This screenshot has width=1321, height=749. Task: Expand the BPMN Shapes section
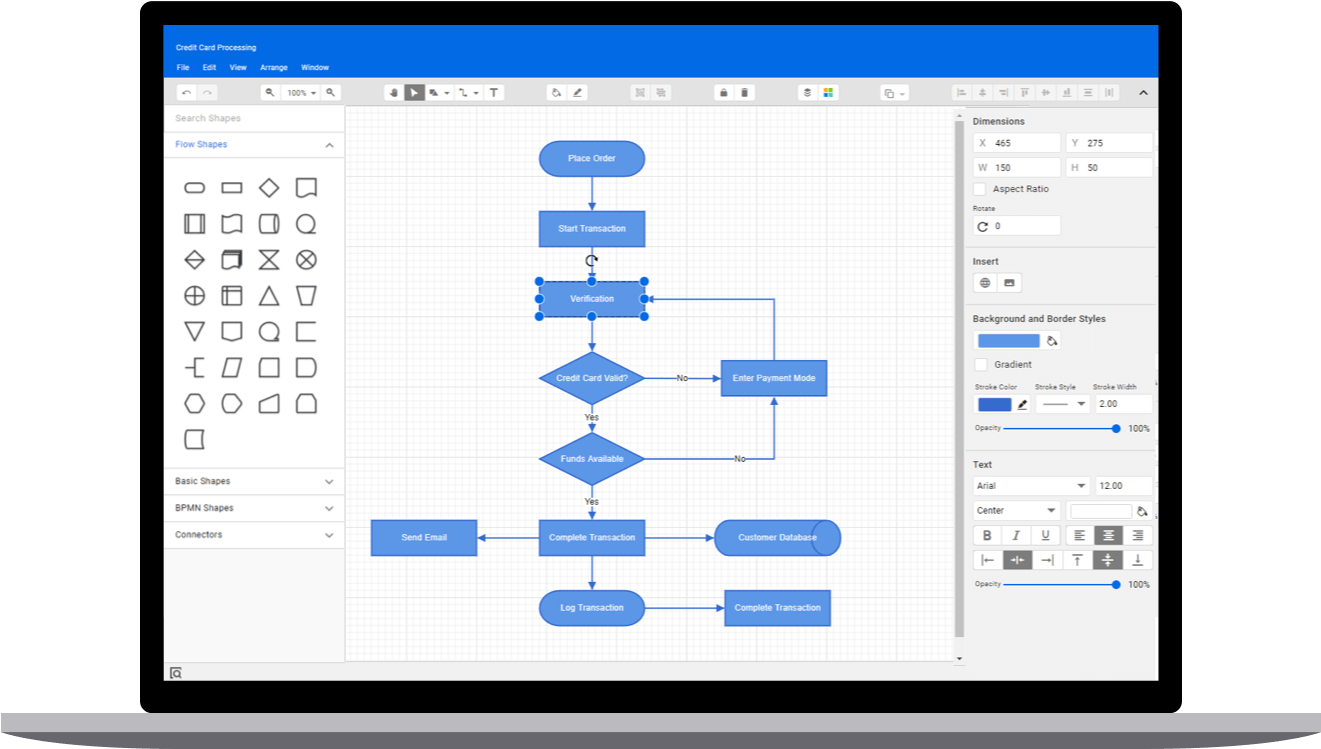tap(253, 508)
